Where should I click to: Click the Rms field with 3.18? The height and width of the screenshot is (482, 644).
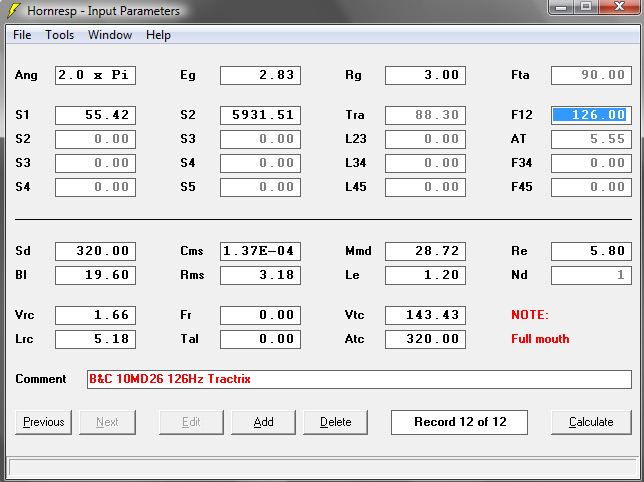tap(260, 275)
